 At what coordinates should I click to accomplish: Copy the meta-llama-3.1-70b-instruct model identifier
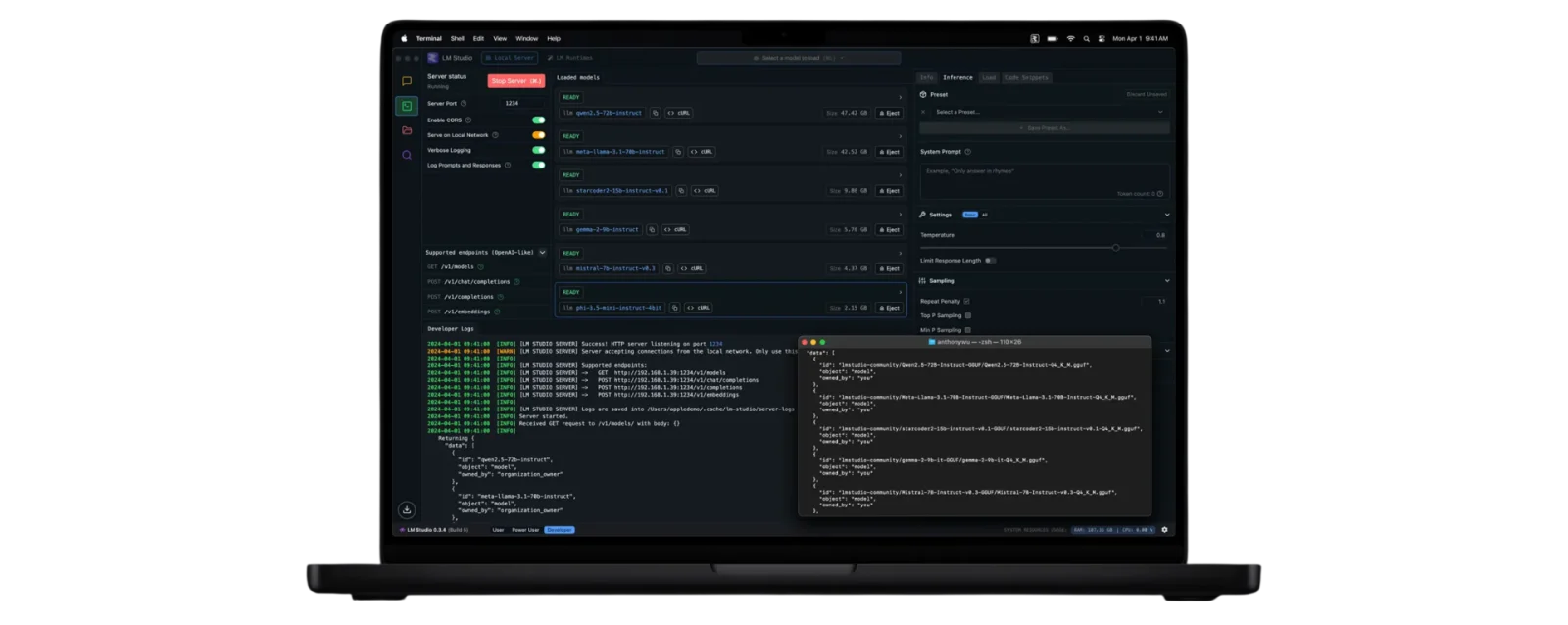[678, 152]
